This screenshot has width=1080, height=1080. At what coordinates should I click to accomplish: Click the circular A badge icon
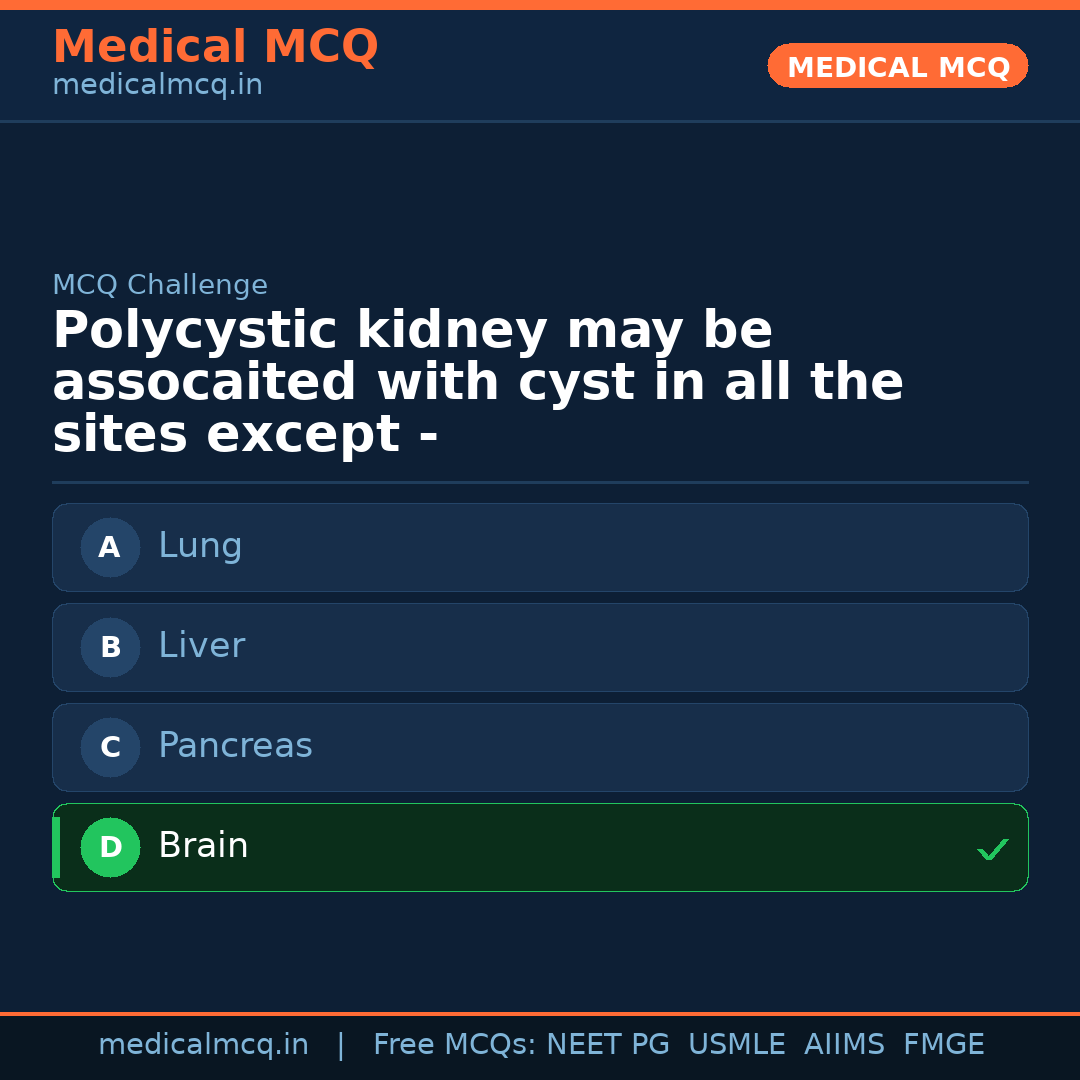click(x=110, y=547)
